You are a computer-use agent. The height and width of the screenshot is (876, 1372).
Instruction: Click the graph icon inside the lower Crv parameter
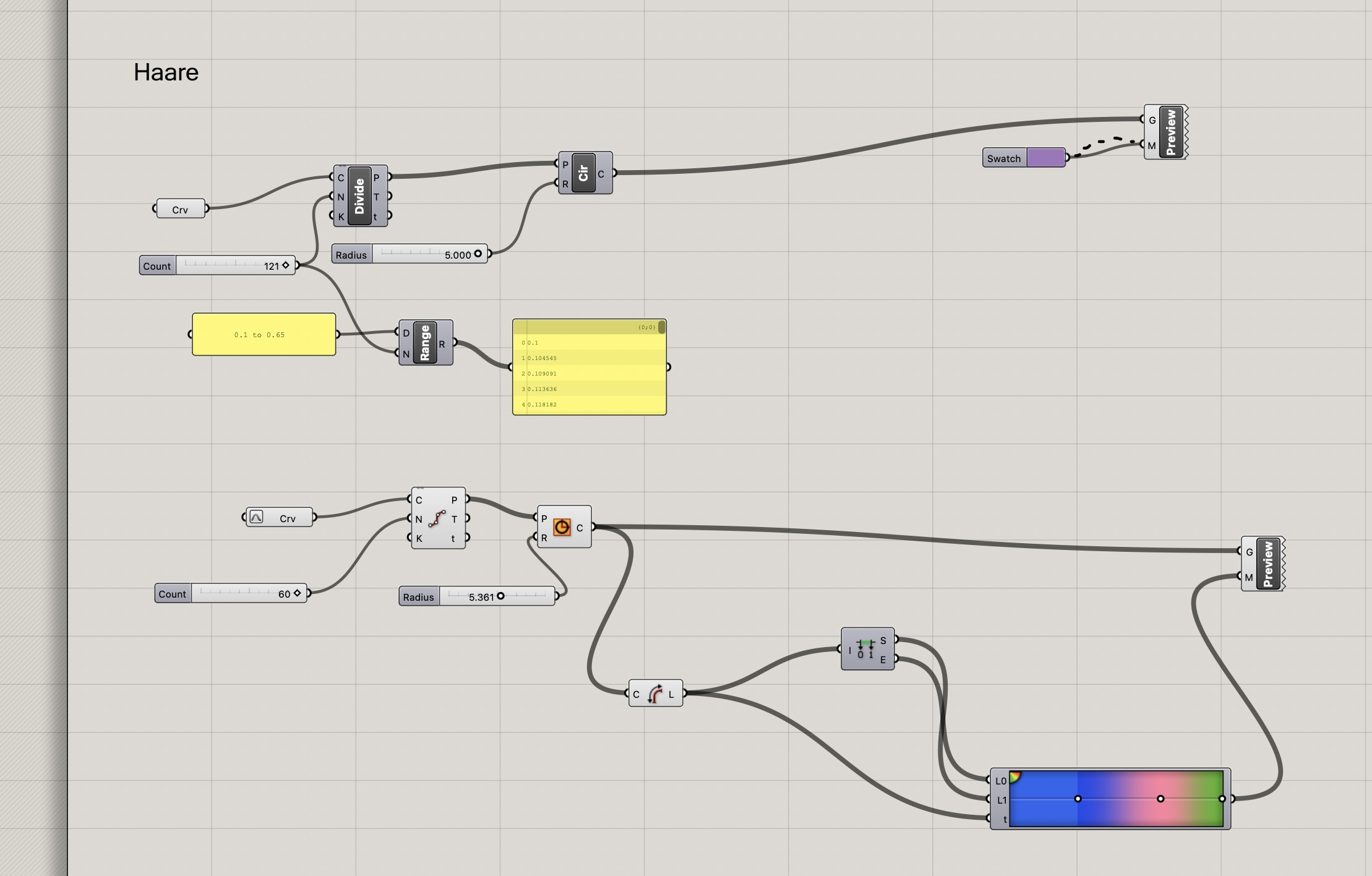258,517
